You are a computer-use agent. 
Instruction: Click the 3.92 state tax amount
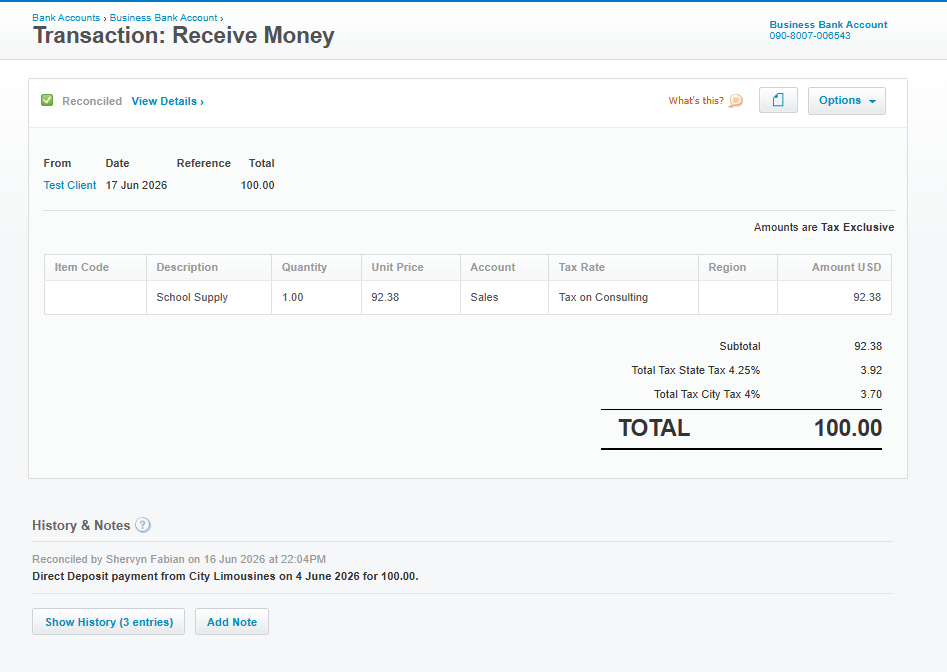tap(871, 370)
